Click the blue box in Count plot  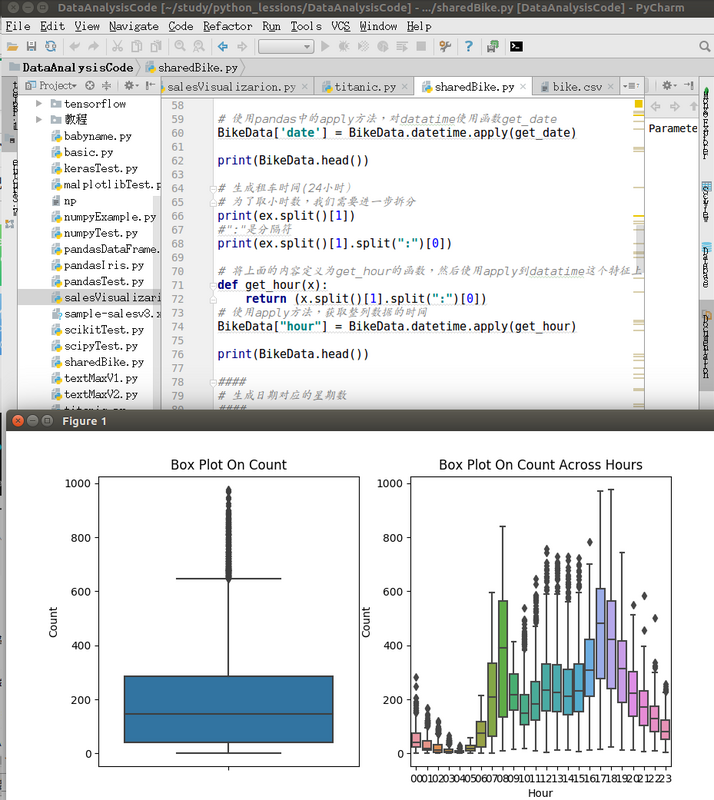click(x=229, y=709)
